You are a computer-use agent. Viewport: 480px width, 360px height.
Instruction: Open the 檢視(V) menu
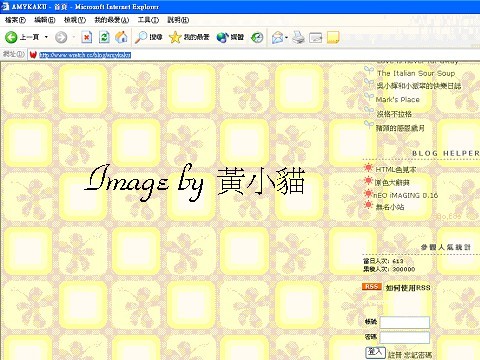click(x=75, y=20)
